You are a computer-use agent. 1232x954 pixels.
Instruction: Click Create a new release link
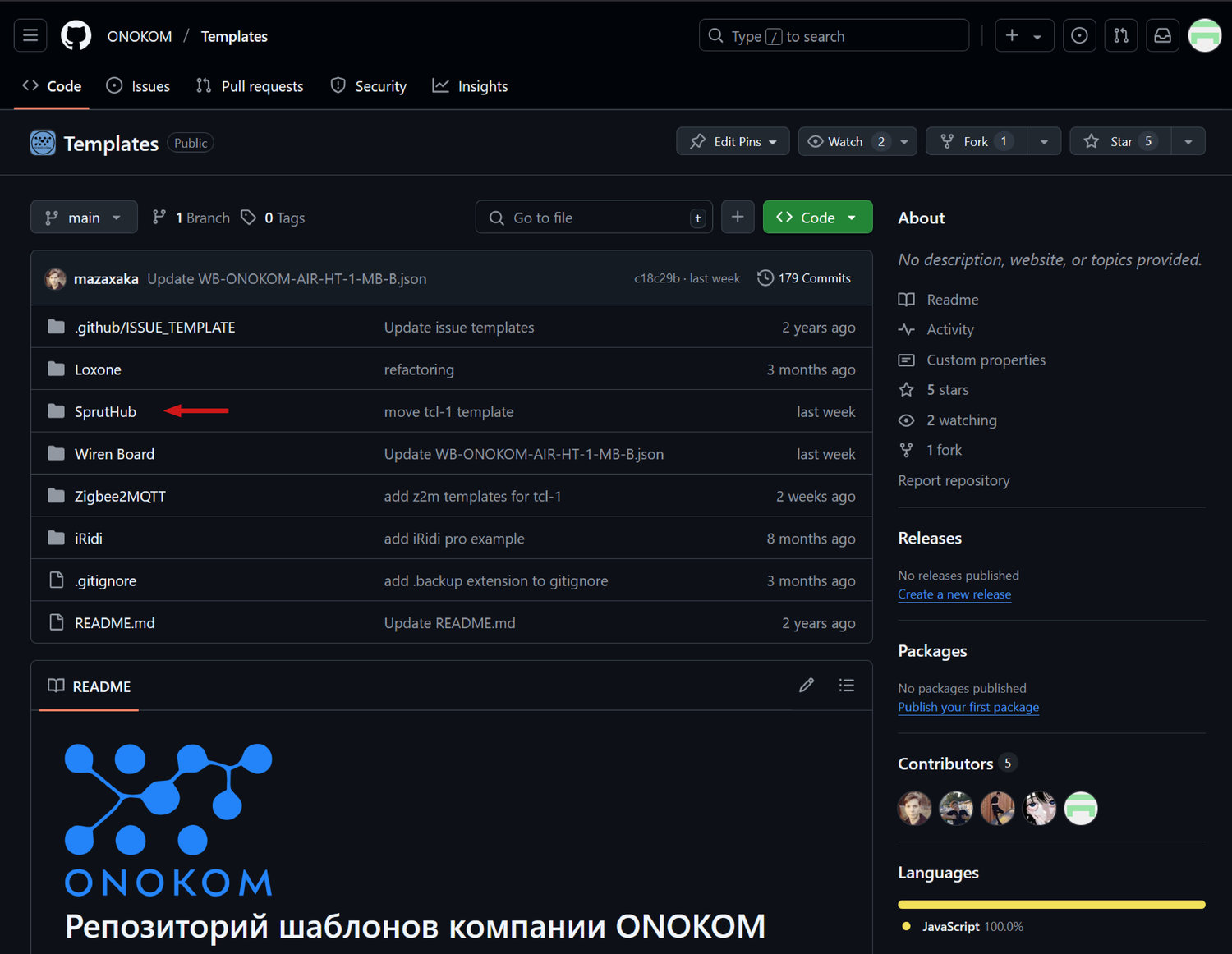954,594
